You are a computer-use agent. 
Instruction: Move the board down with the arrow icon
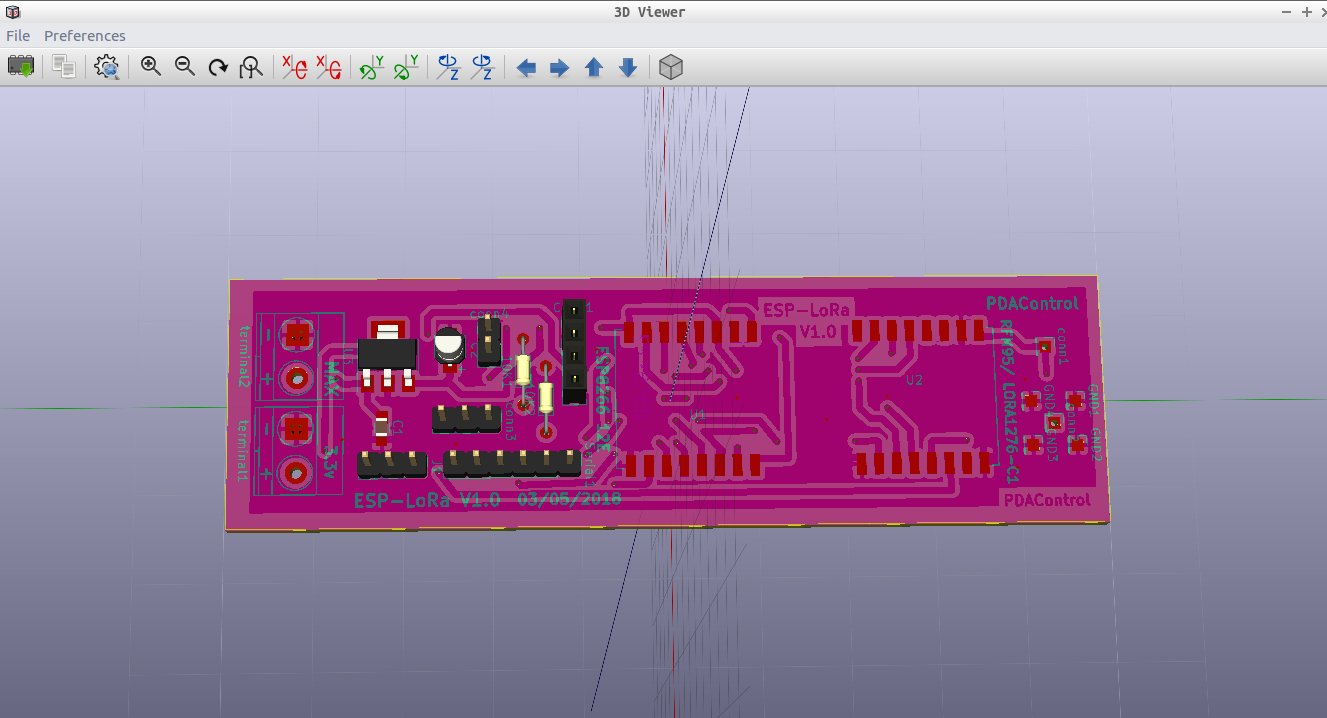click(628, 68)
